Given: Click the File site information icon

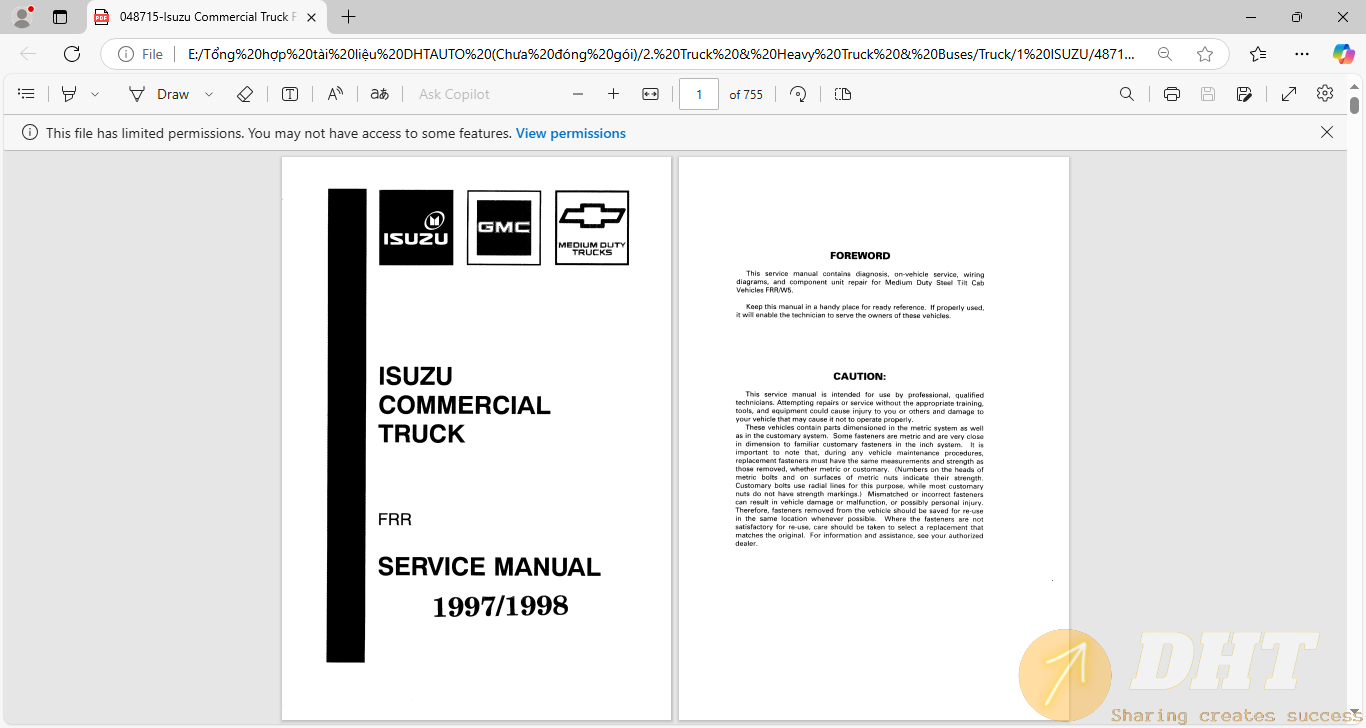Looking at the screenshot, I should 140,54.
